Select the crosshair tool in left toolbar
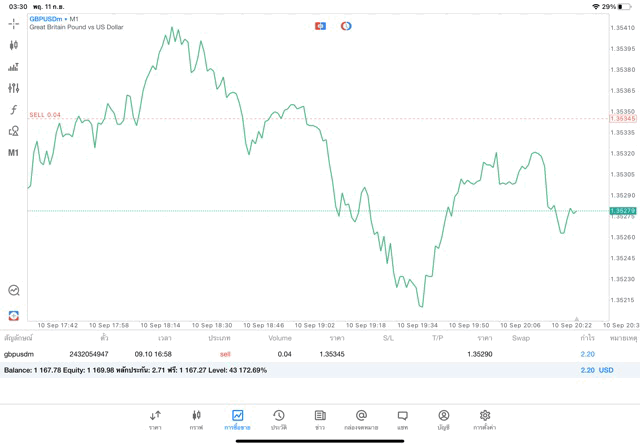This screenshot has width=640, height=447. tap(14, 23)
